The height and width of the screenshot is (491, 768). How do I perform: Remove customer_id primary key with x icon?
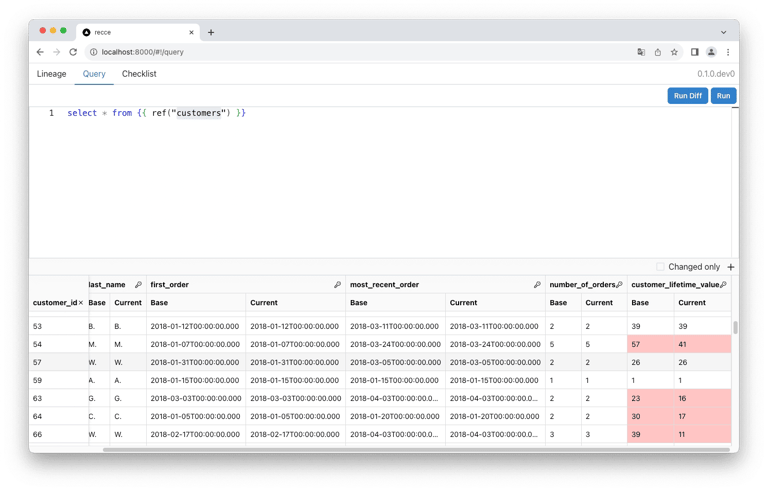click(x=81, y=303)
